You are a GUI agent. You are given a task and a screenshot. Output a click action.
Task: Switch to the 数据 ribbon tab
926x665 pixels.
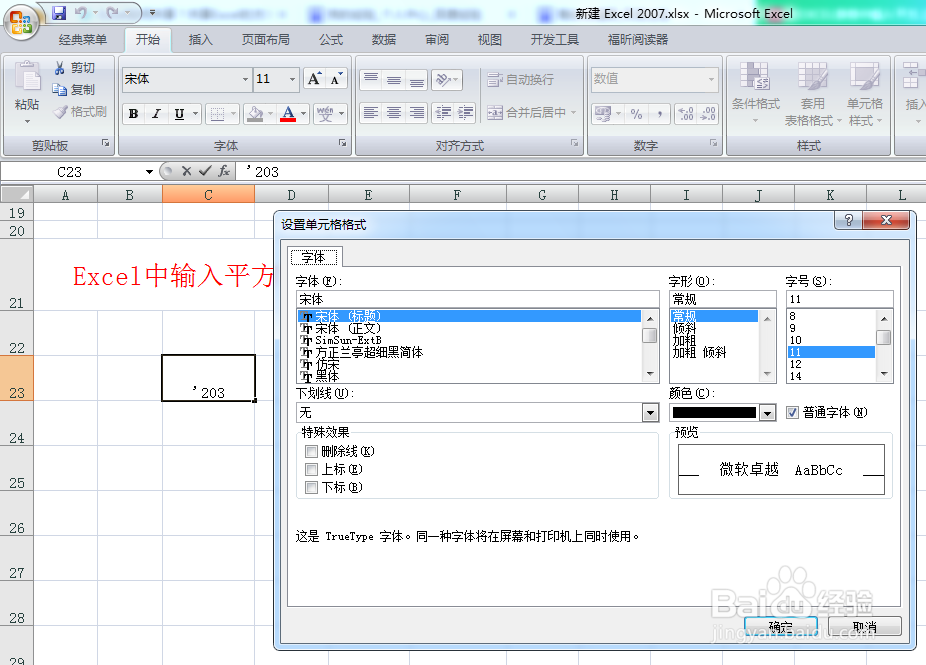(384, 40)
